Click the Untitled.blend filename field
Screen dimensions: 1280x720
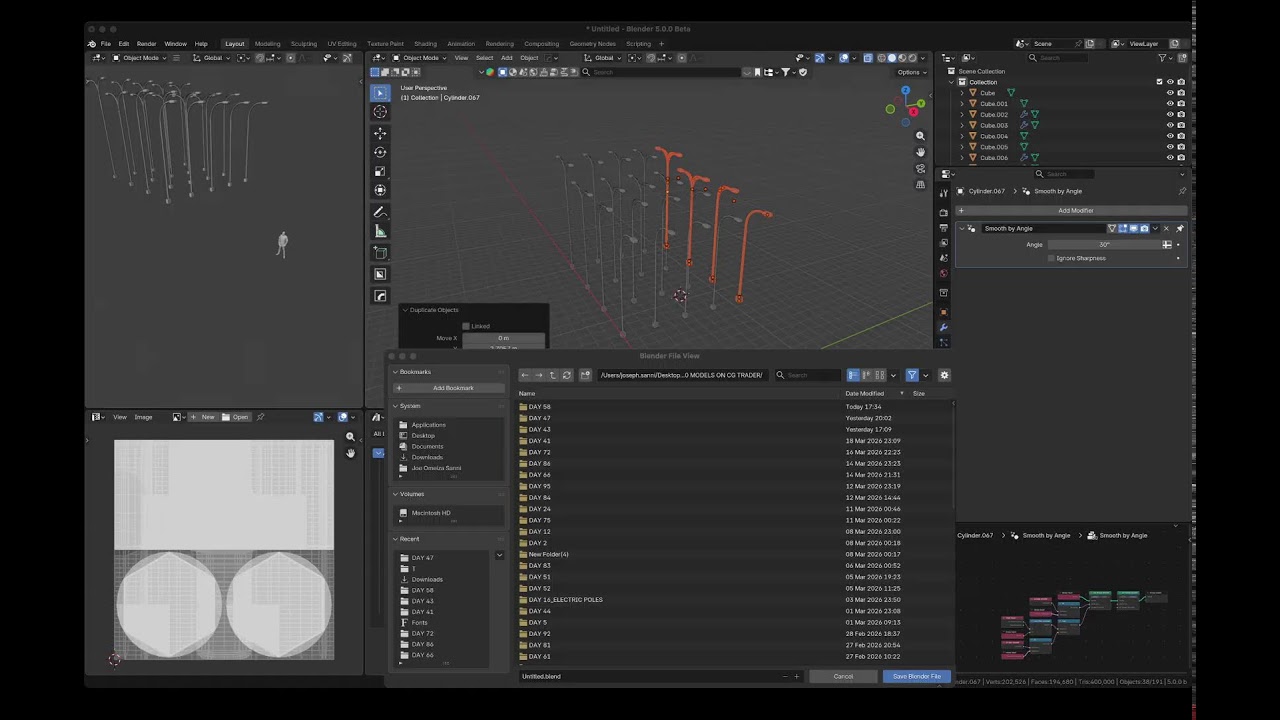coord(650,676)
